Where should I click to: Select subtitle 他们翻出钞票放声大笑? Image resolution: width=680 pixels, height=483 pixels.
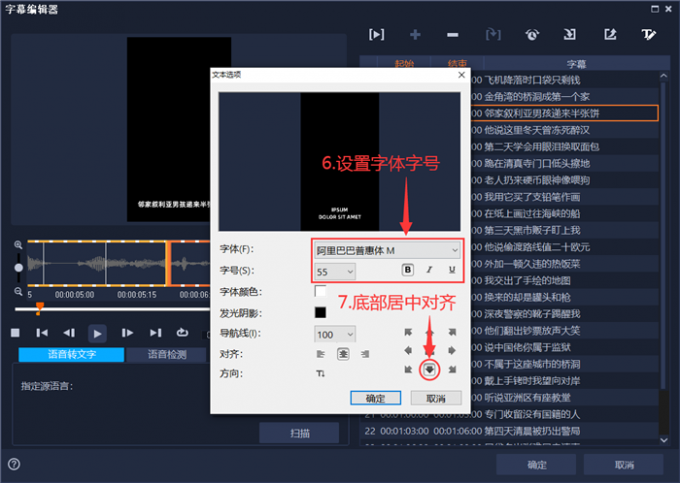pos(532,330)
